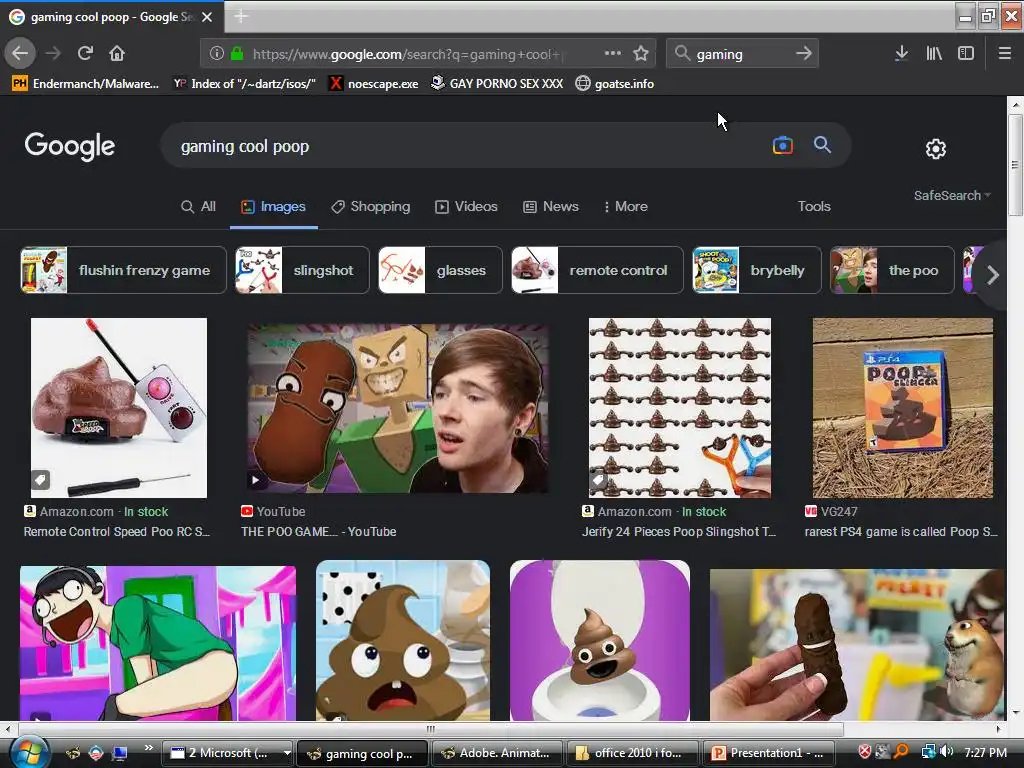
Task: Open the Poop Slinger PS4 game image
Action: point(903,408)
